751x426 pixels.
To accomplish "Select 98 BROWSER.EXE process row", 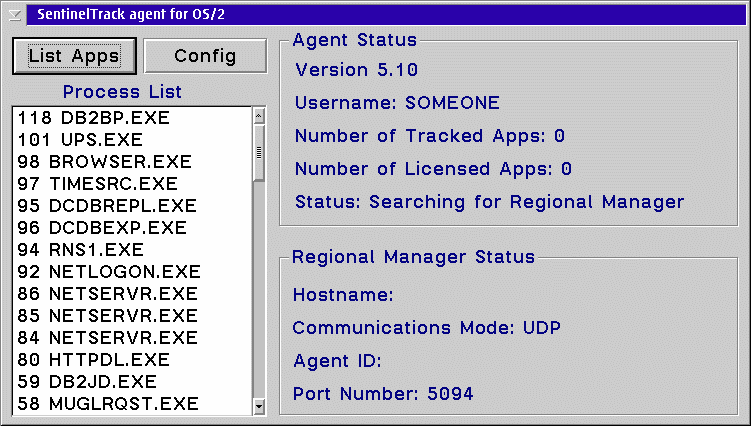I will pos(133,162).
